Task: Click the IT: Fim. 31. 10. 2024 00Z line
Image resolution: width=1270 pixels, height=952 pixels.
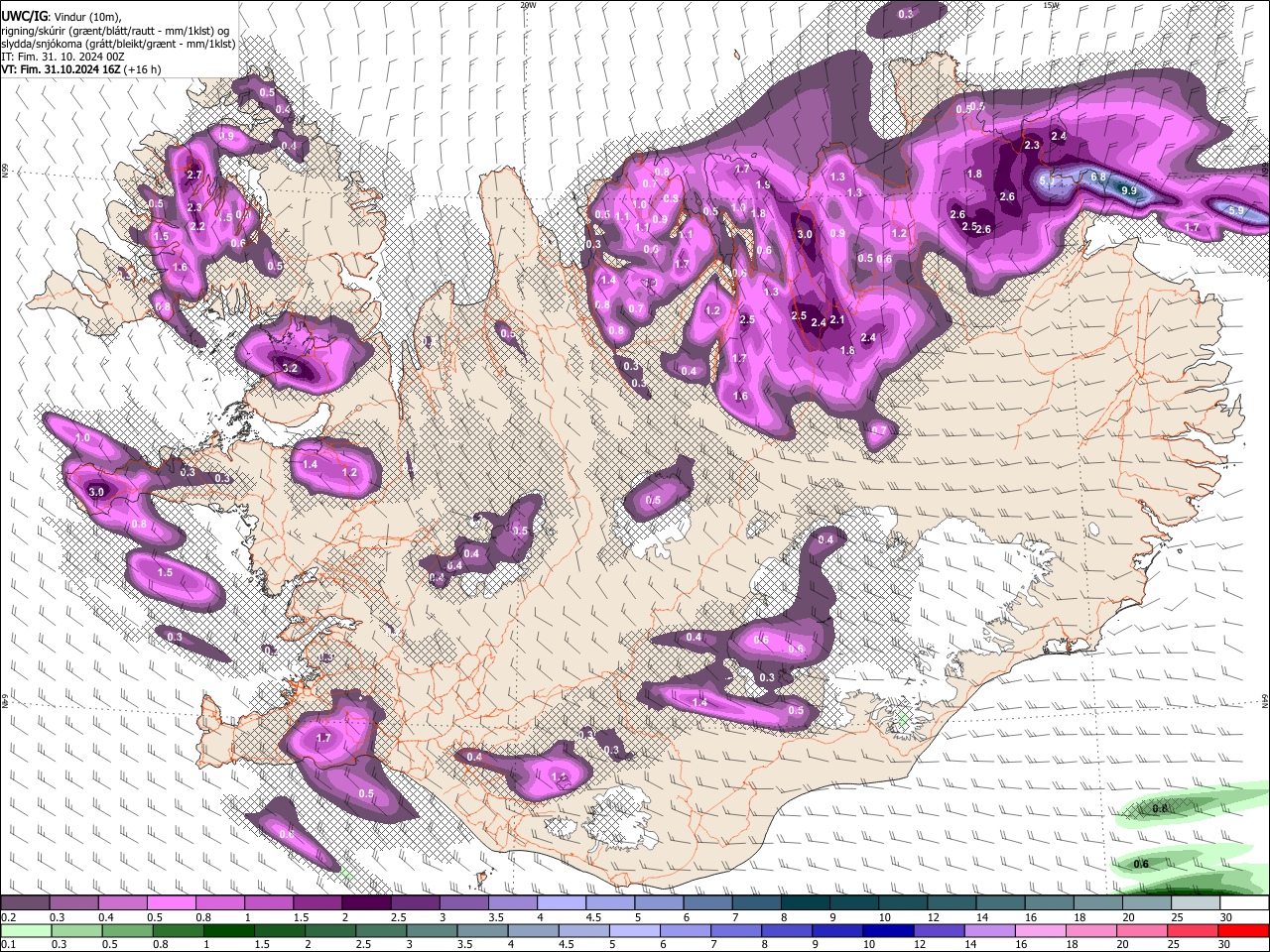Action: tap(63, 58)
